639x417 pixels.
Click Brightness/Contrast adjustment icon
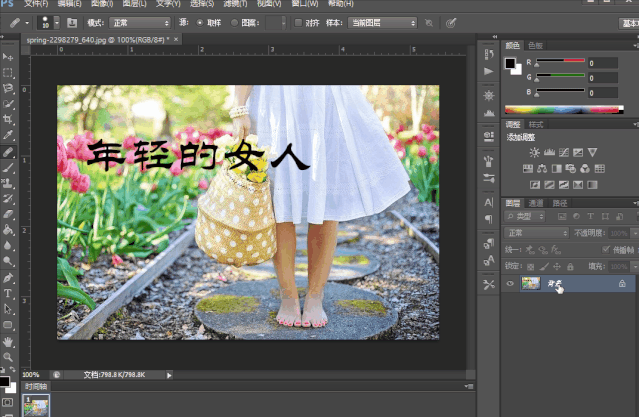point(534,152)
